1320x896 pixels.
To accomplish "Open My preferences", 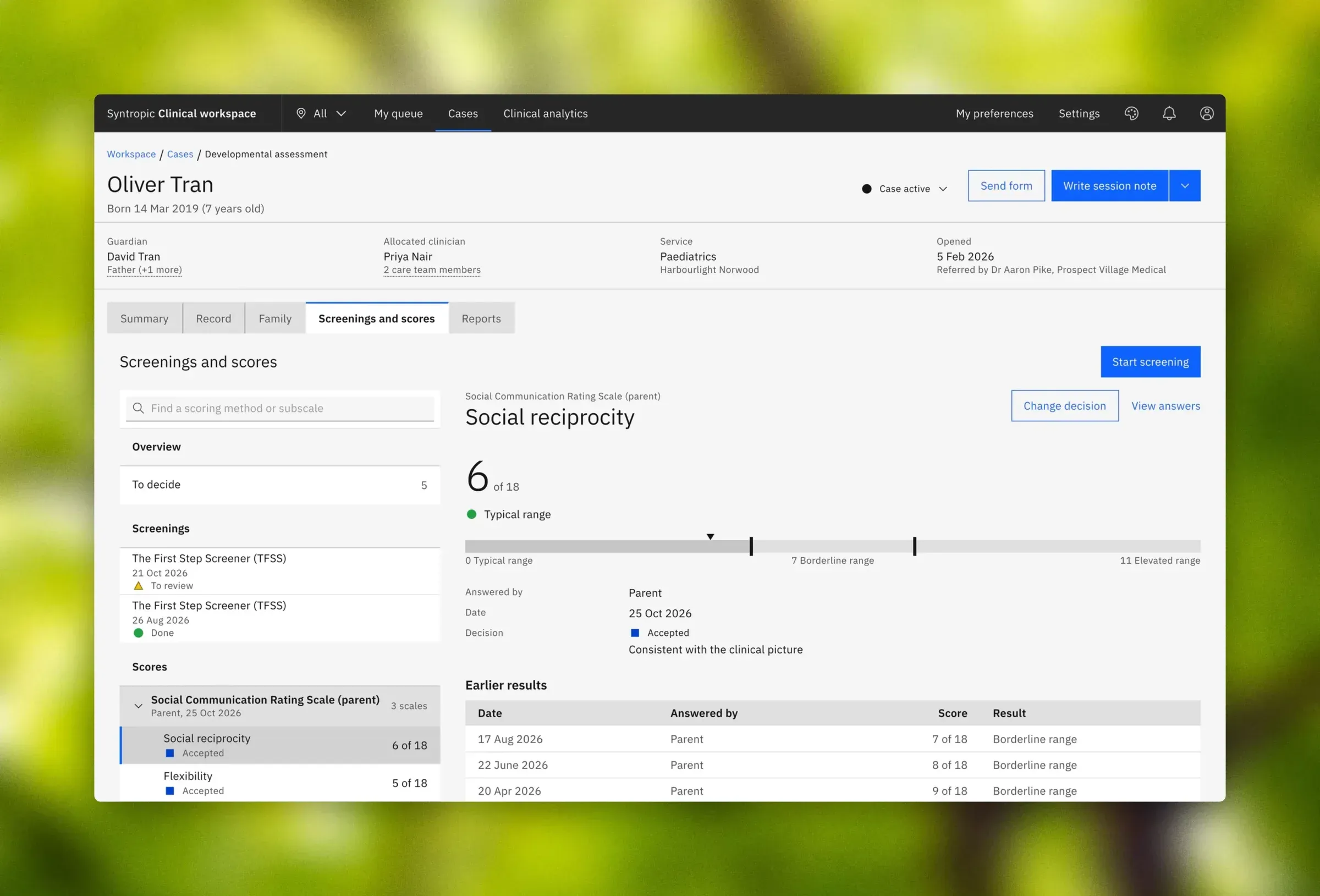I will 994,114.
